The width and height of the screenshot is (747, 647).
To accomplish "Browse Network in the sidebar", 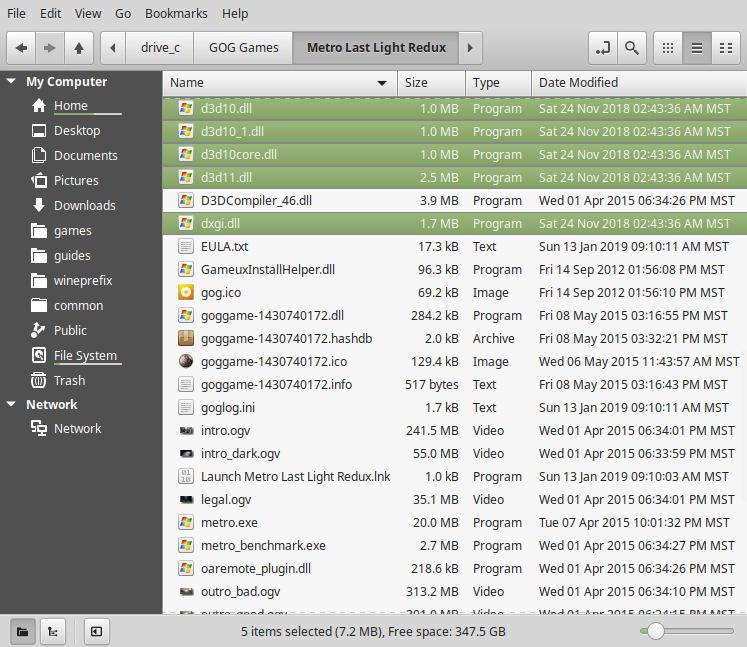I will [x=77, y=428].
